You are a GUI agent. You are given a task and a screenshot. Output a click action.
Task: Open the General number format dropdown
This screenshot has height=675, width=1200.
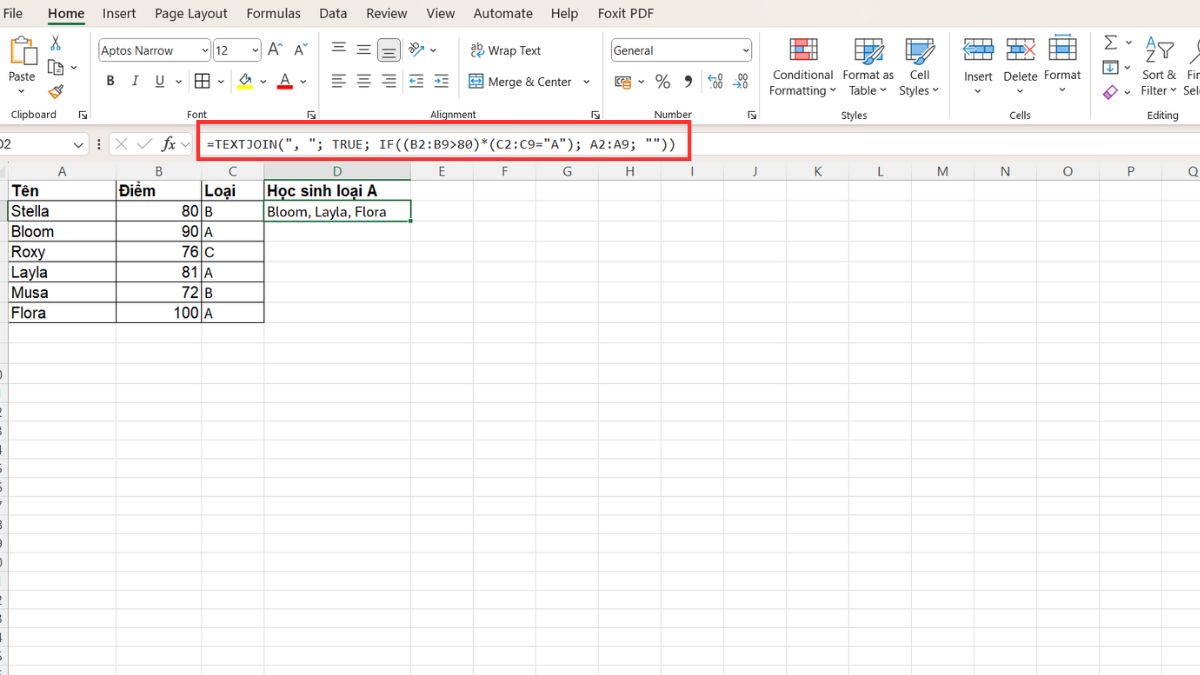pyautogui.click(x=746, y=50)
